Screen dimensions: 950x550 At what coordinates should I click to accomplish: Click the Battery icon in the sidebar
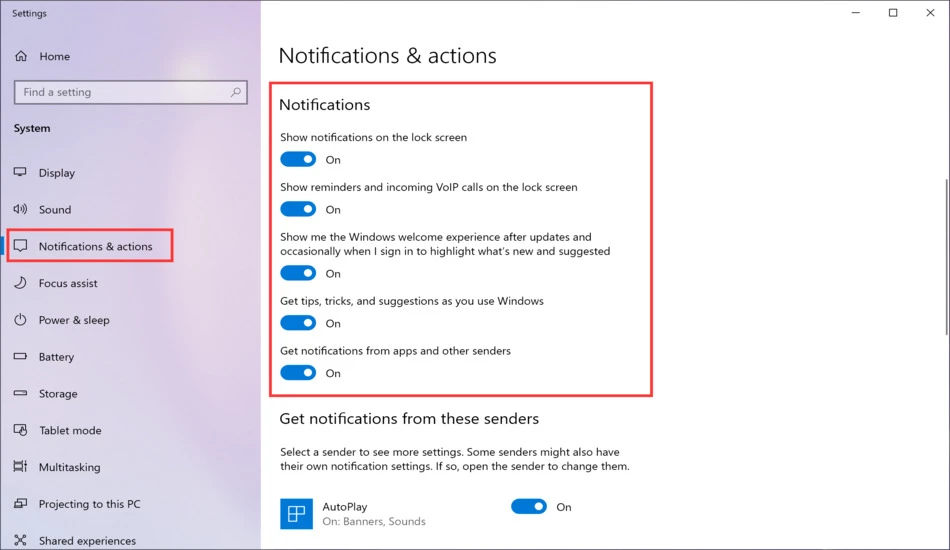[x=20, y=356]
